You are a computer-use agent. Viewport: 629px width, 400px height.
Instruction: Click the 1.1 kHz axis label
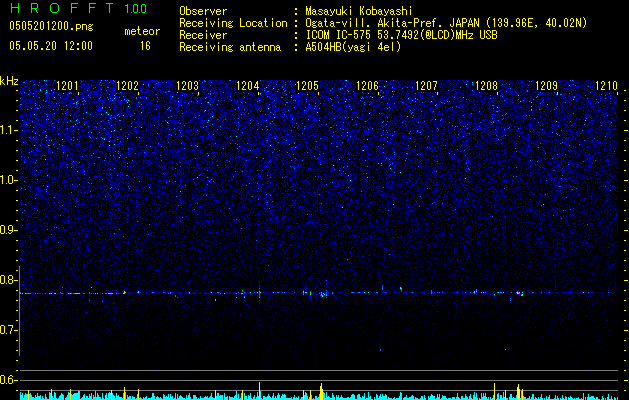click(x=9, y=130)
